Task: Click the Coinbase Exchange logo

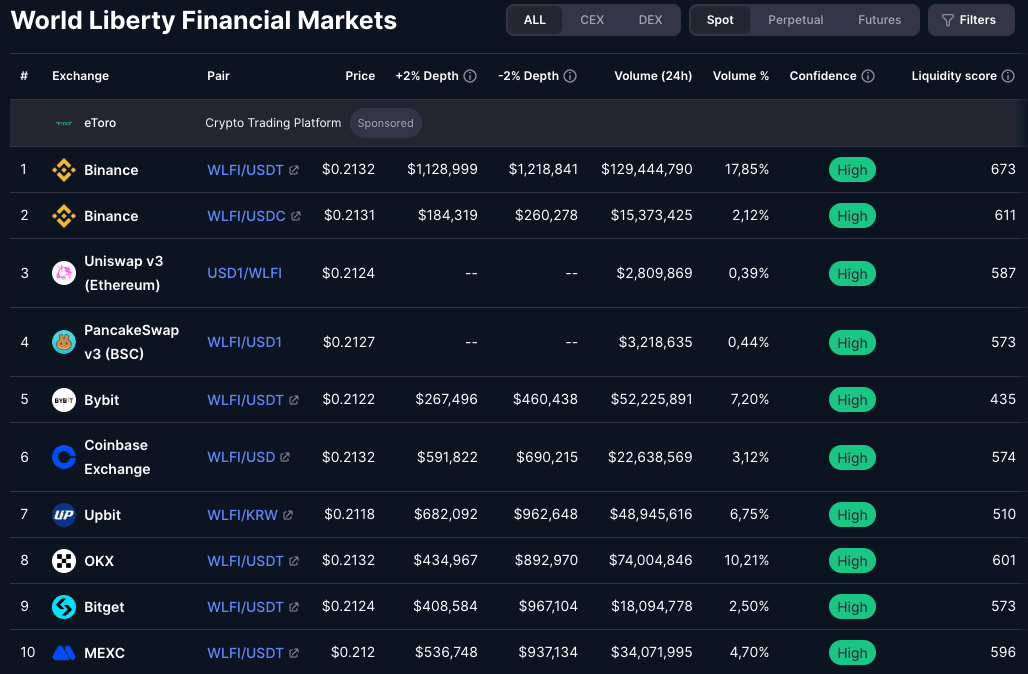Action: (x=64, y=457)
